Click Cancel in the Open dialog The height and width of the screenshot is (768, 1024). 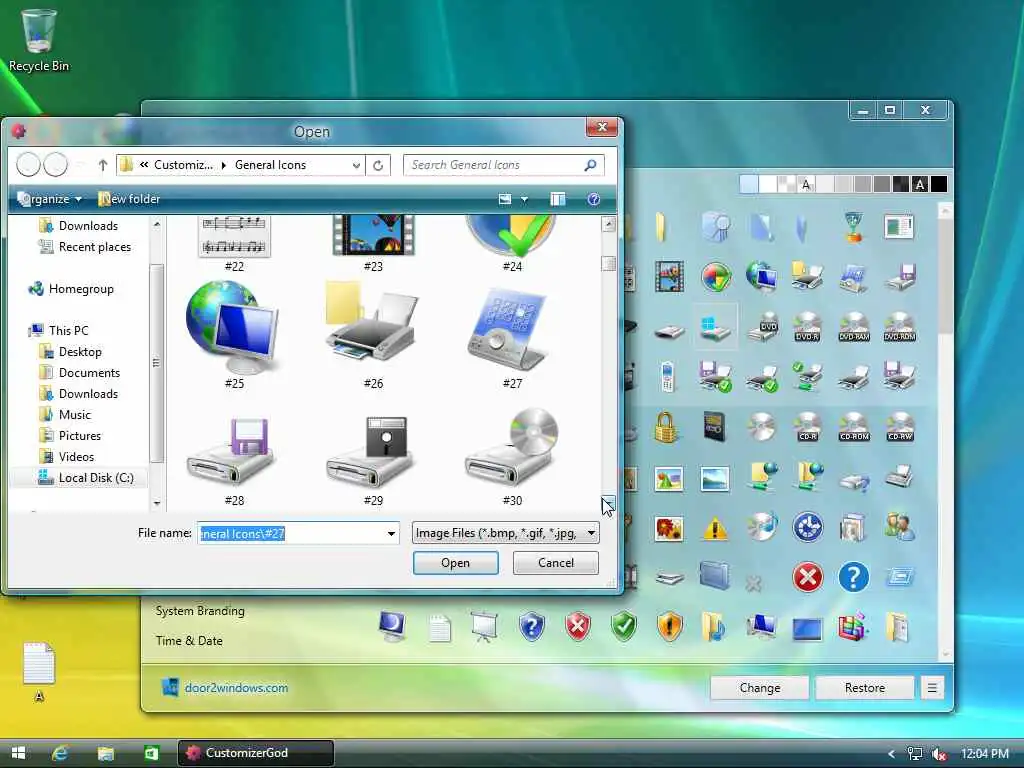[x=556, y=563]
